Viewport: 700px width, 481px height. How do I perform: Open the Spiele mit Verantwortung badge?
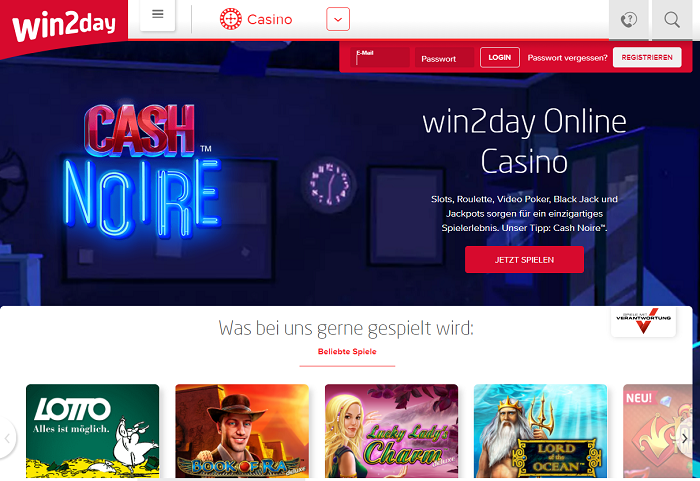643,322
